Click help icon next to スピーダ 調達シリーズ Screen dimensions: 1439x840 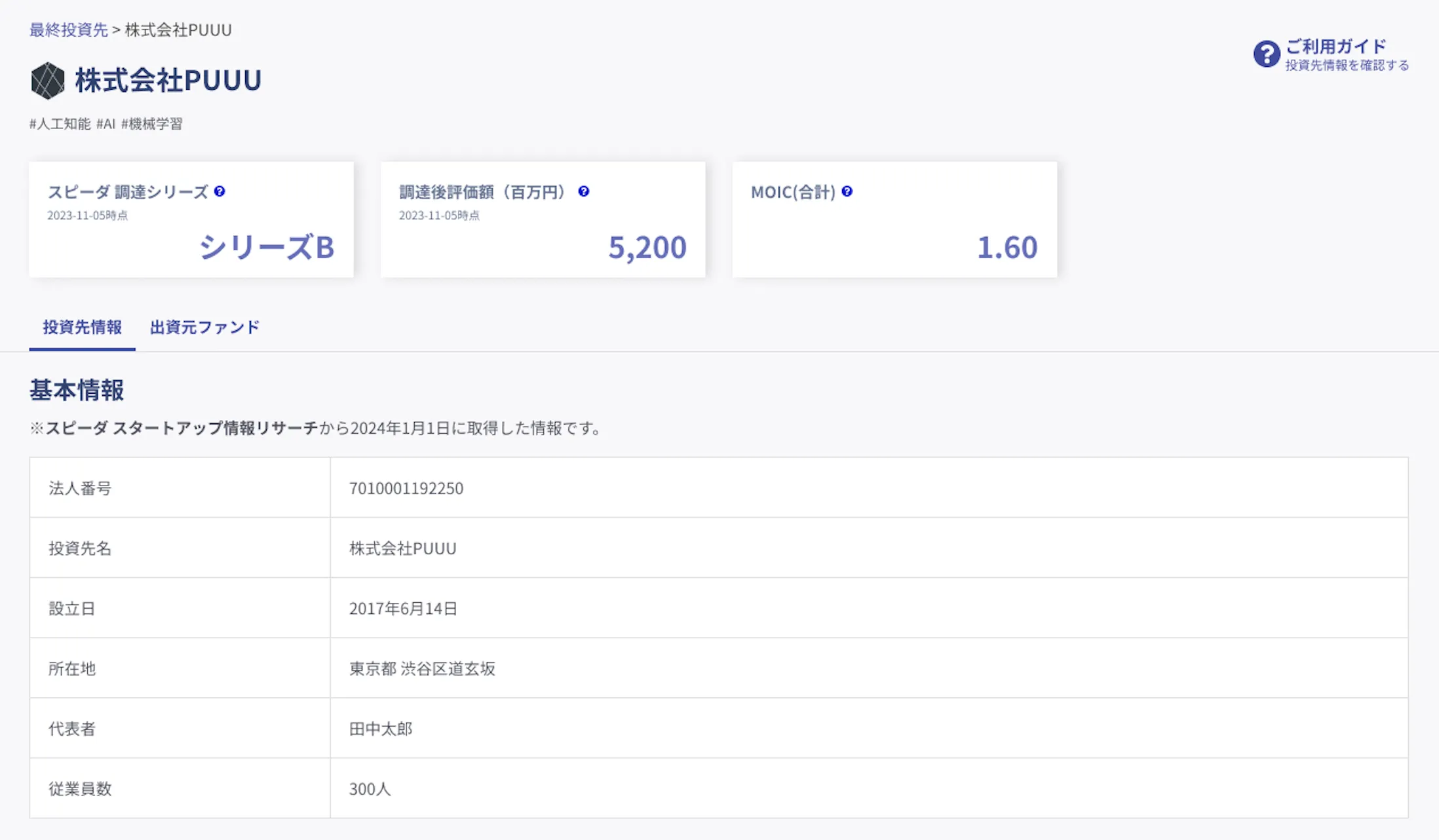tap(220, 191)
